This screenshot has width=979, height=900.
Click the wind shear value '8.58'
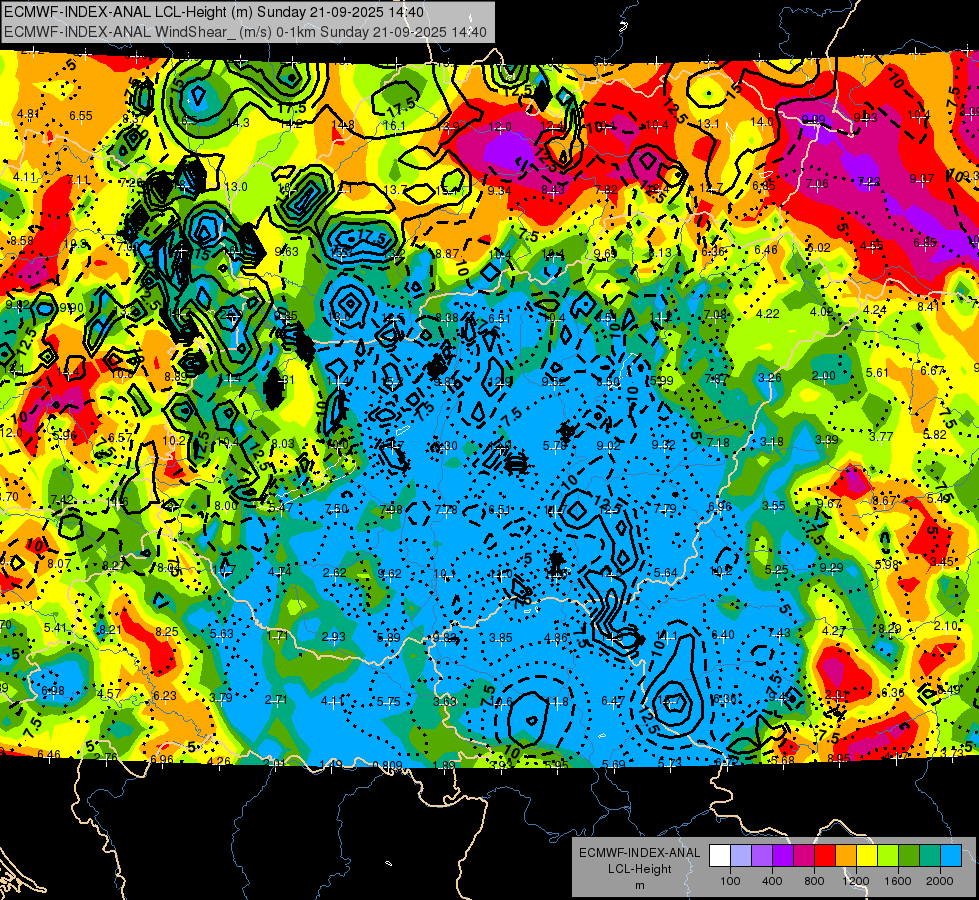click(x=22, y=240)
